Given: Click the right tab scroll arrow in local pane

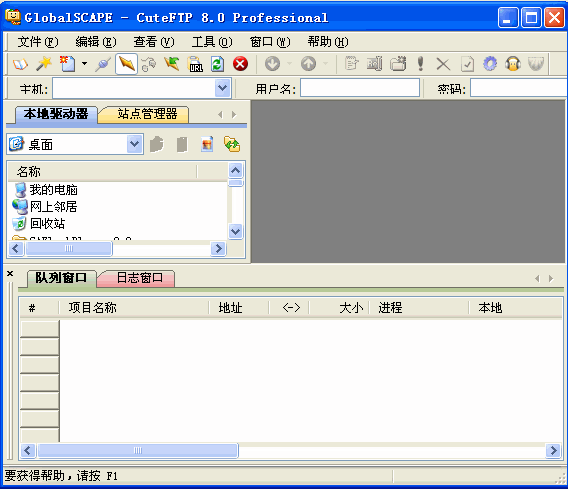Looking at the screenshot, I should 234,114.
